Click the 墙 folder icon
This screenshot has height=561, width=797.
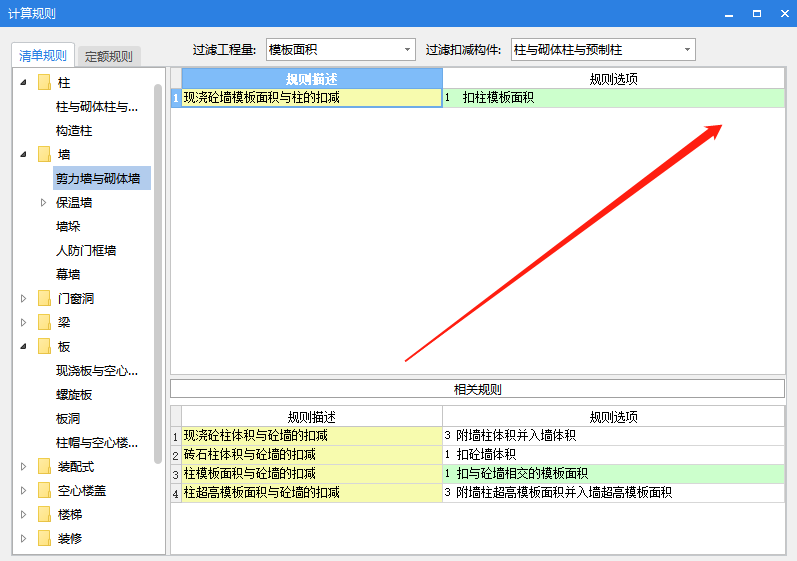45,154
